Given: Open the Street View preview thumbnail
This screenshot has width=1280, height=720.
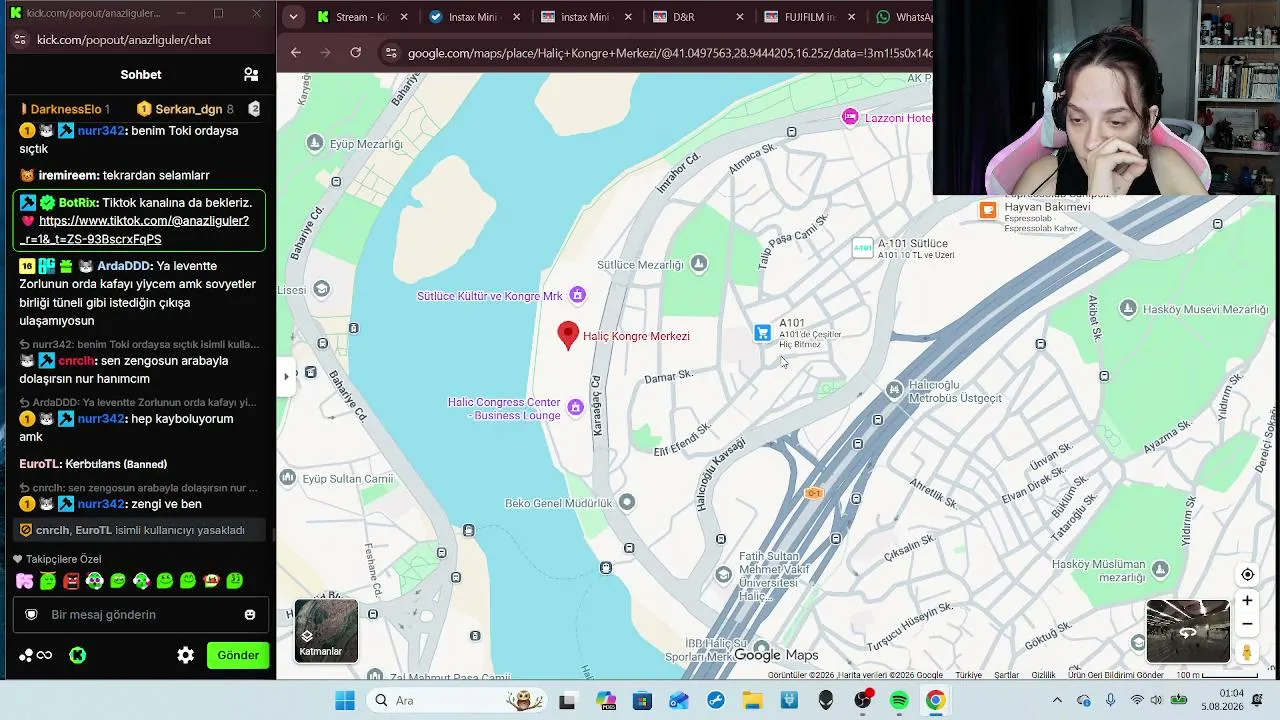Looking at the screenshot, I should pyautogui.click(x=1188, y=631).
